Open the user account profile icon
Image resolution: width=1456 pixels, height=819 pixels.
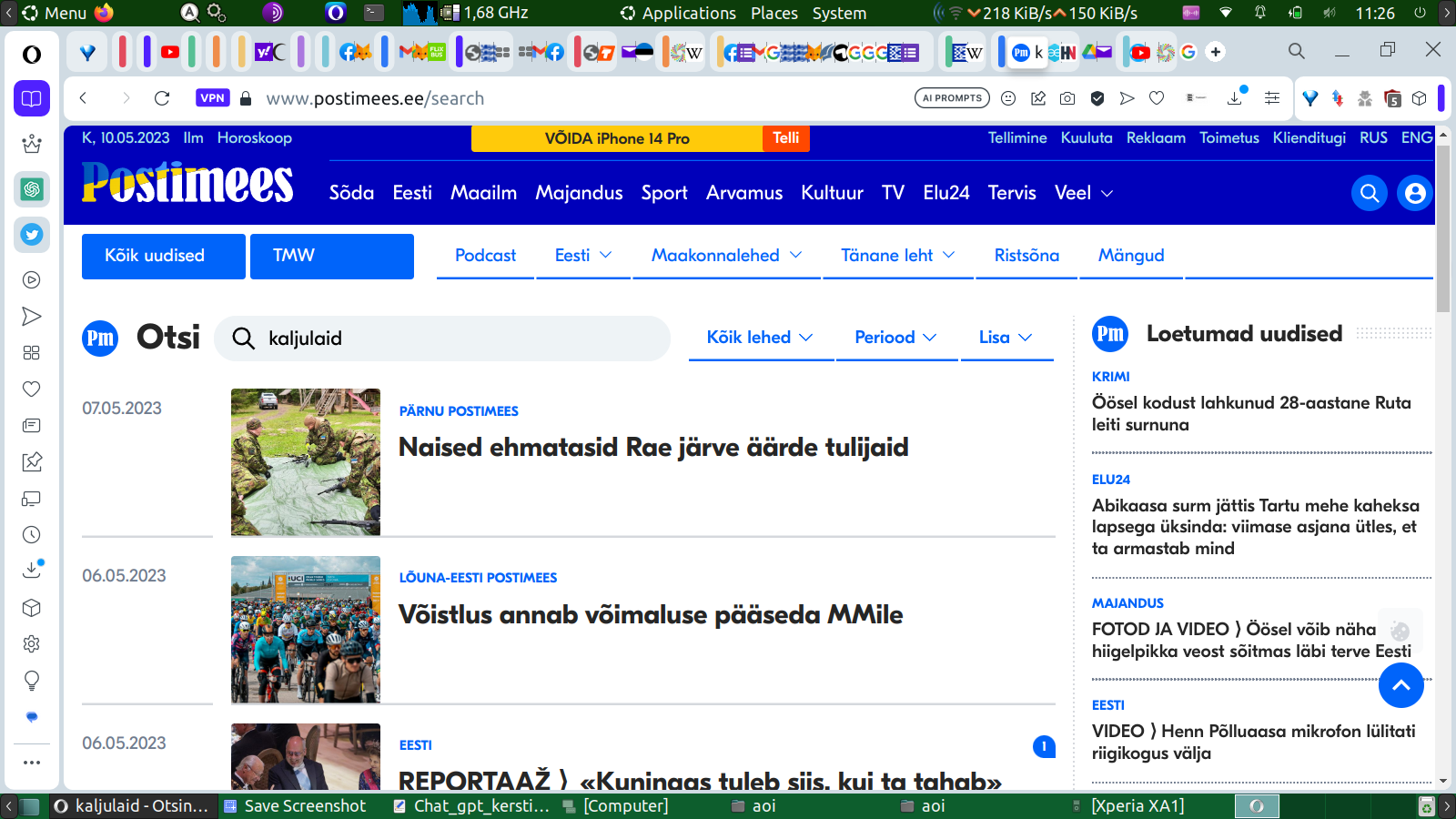point(1414,193)
